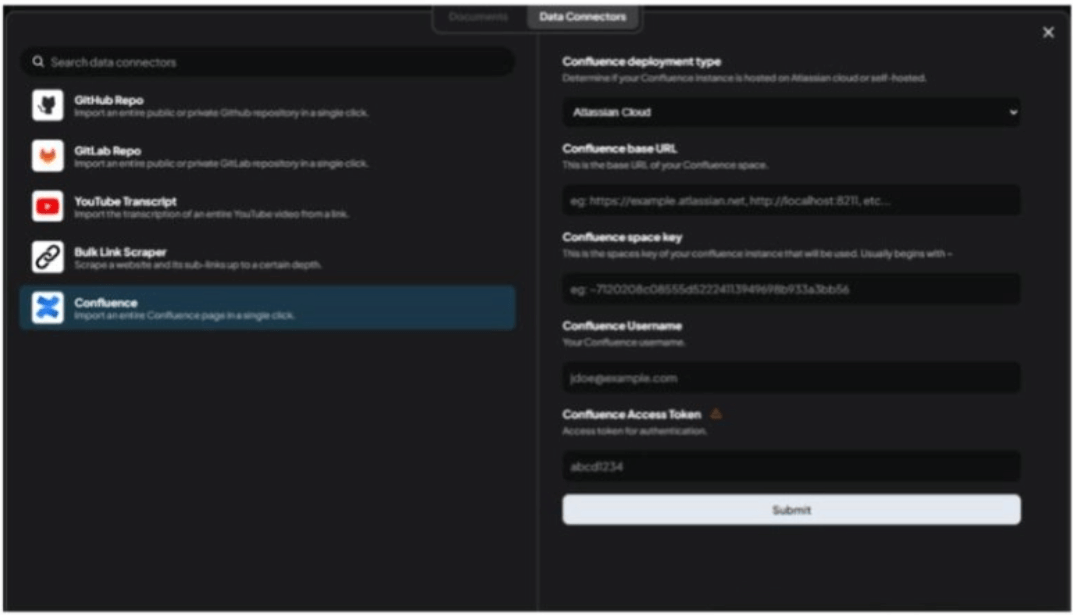The image size is (1073, 615).
Task: Click the Confluence logo icon
Action: pos(47,308)
